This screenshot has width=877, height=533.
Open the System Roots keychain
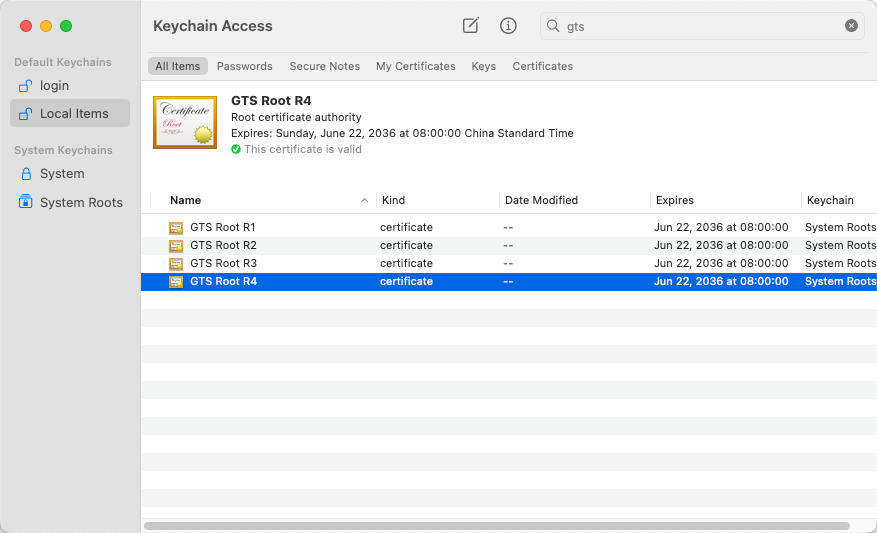click(80, 203)
